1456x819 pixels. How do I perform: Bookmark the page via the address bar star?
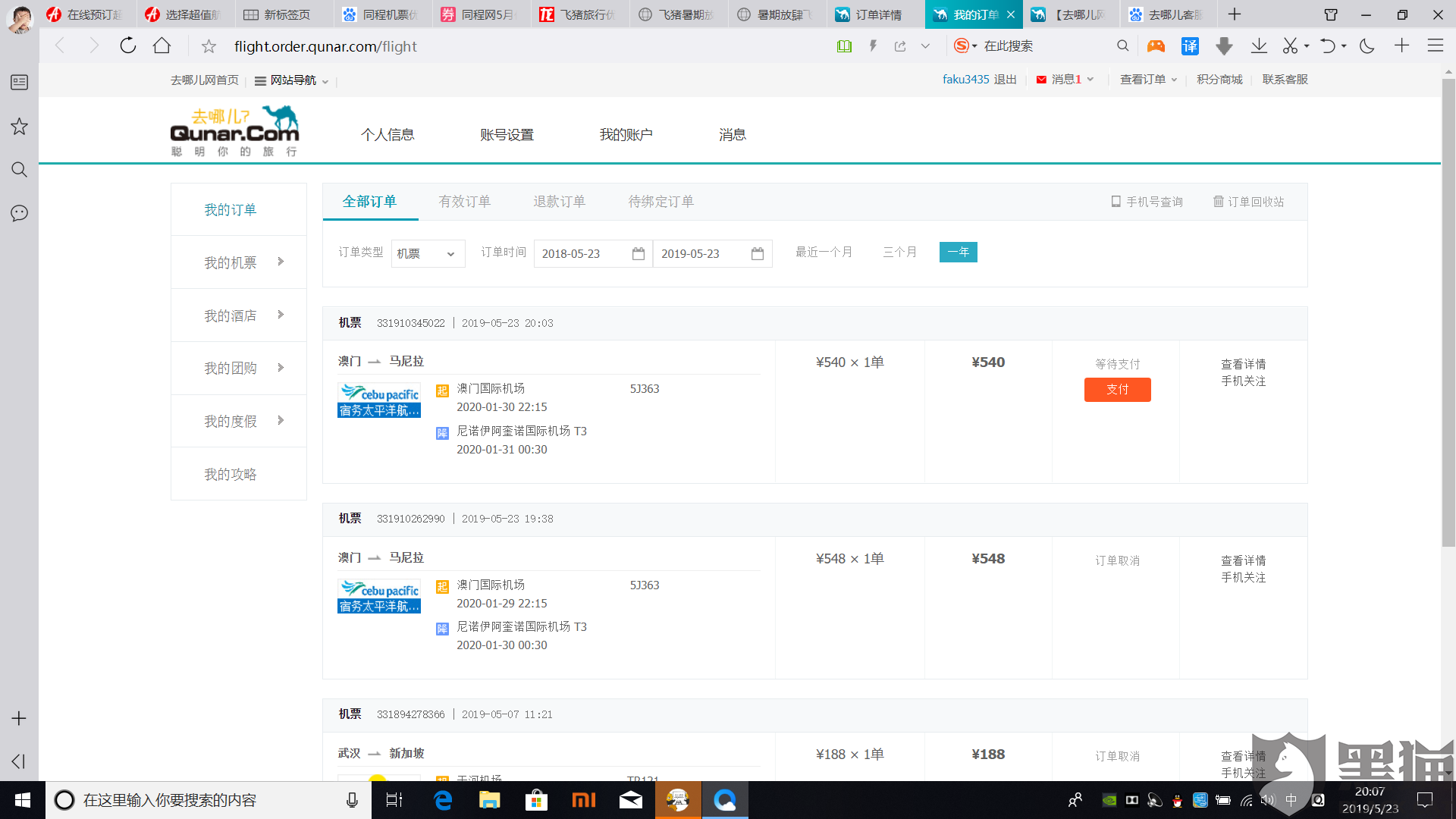tap(208, 46)
